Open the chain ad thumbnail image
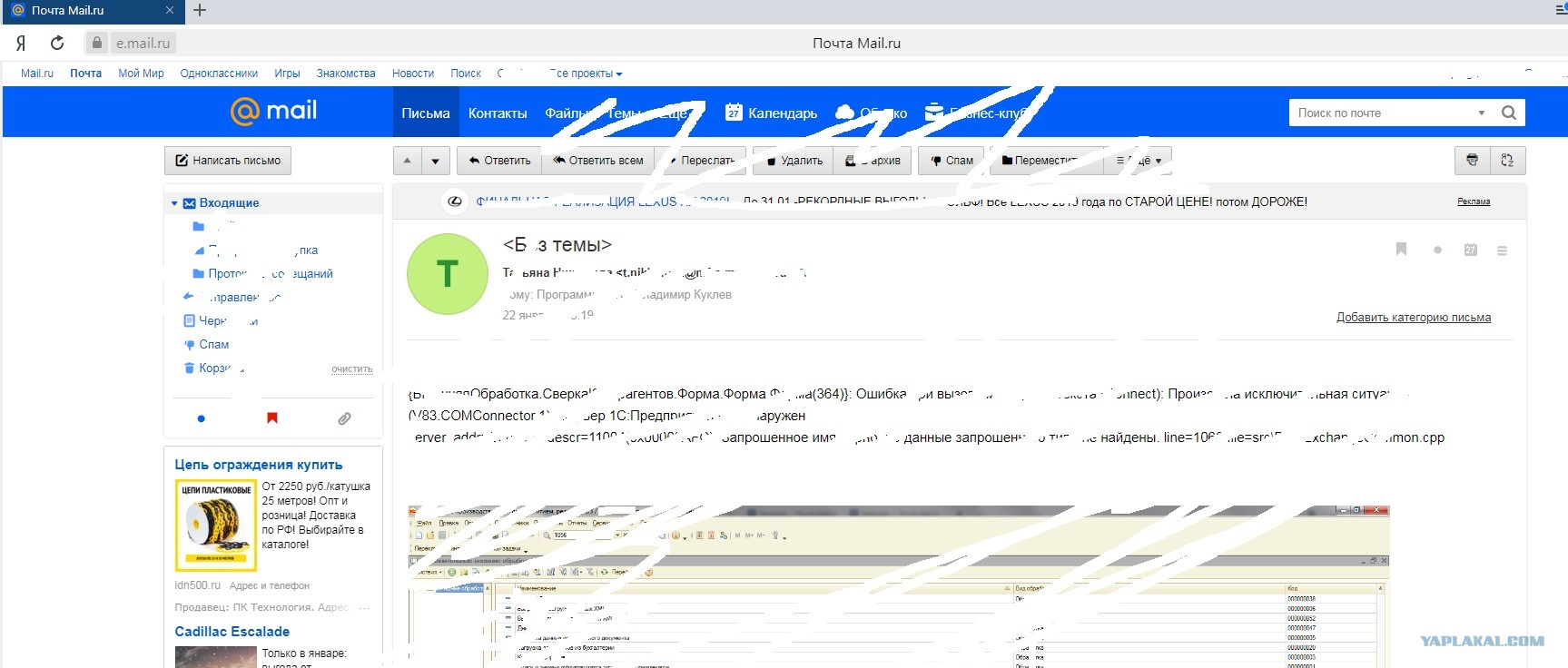The height and width of the screenshot is (668, 1568). pyautogui.click(x=216, y=526)
